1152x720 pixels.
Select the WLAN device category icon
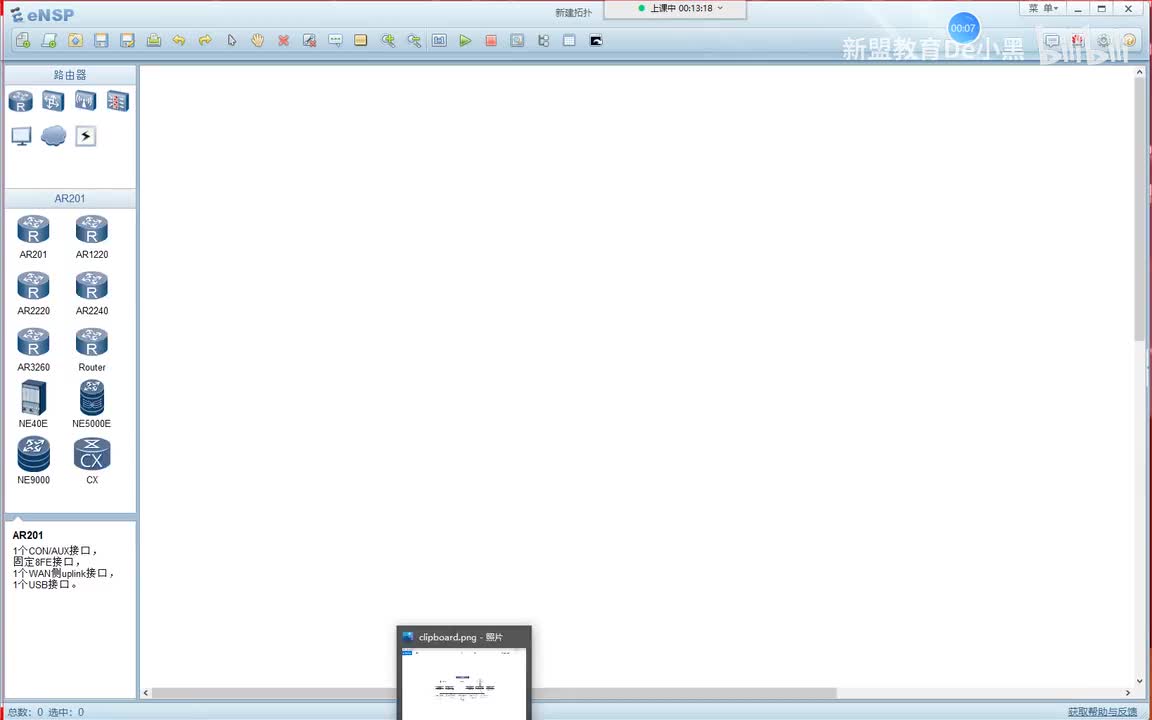[85, 101]
